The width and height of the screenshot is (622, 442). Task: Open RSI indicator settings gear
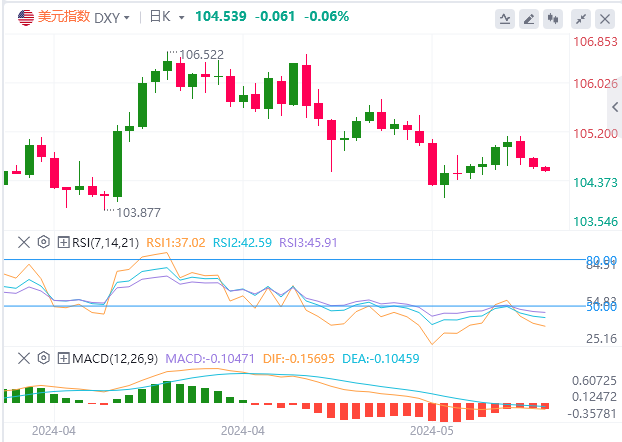[43, 241]
